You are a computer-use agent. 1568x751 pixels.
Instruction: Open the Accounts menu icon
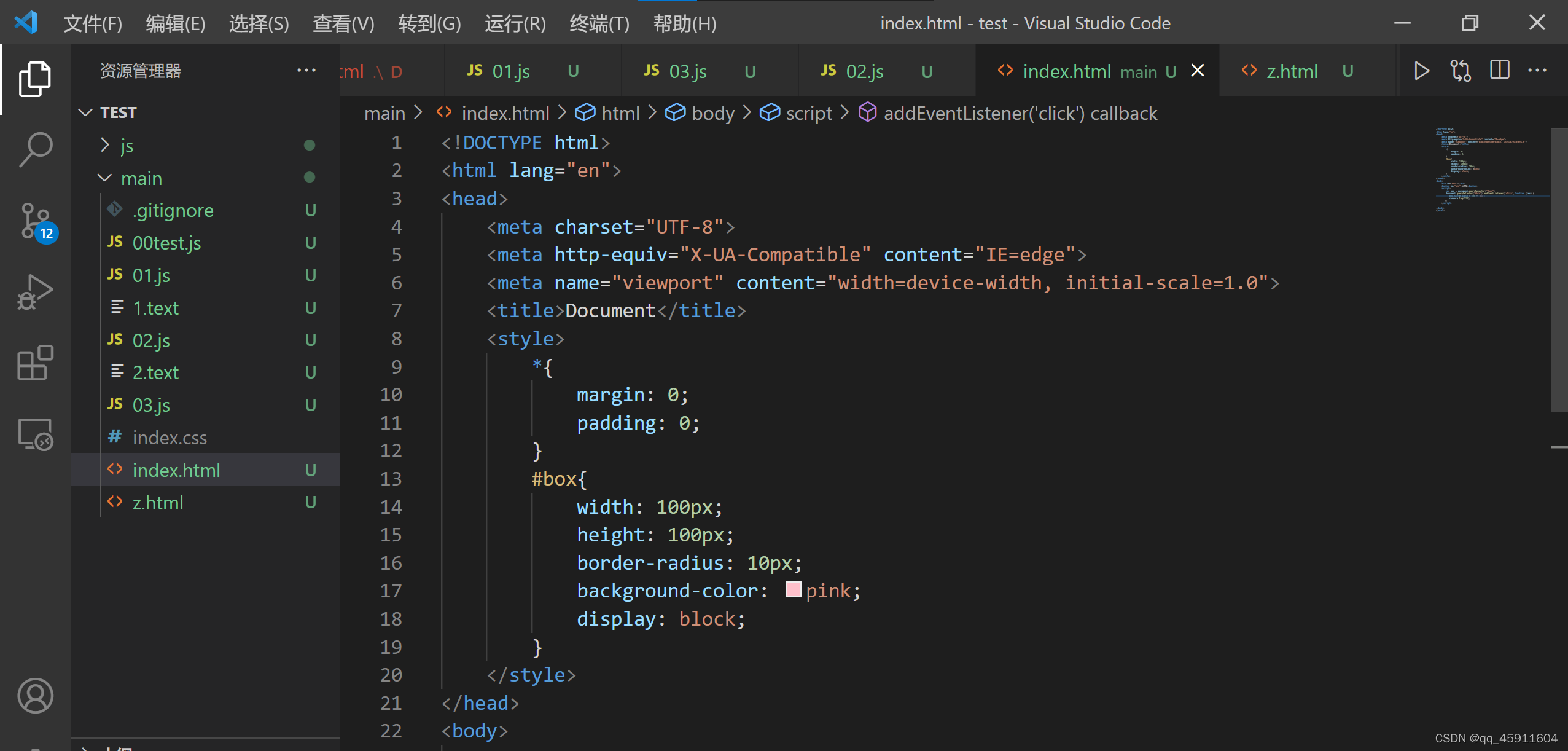click(x=35, y=696)
